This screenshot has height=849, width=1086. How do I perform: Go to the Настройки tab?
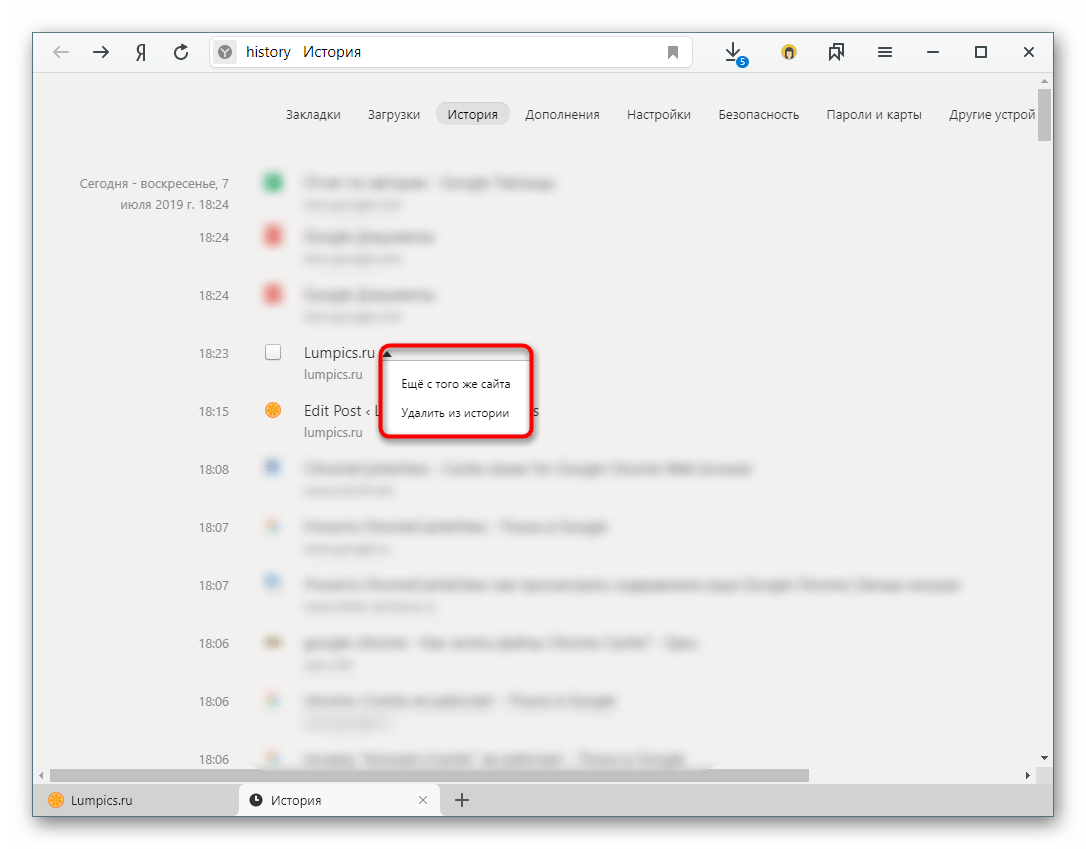click(659, 114)
